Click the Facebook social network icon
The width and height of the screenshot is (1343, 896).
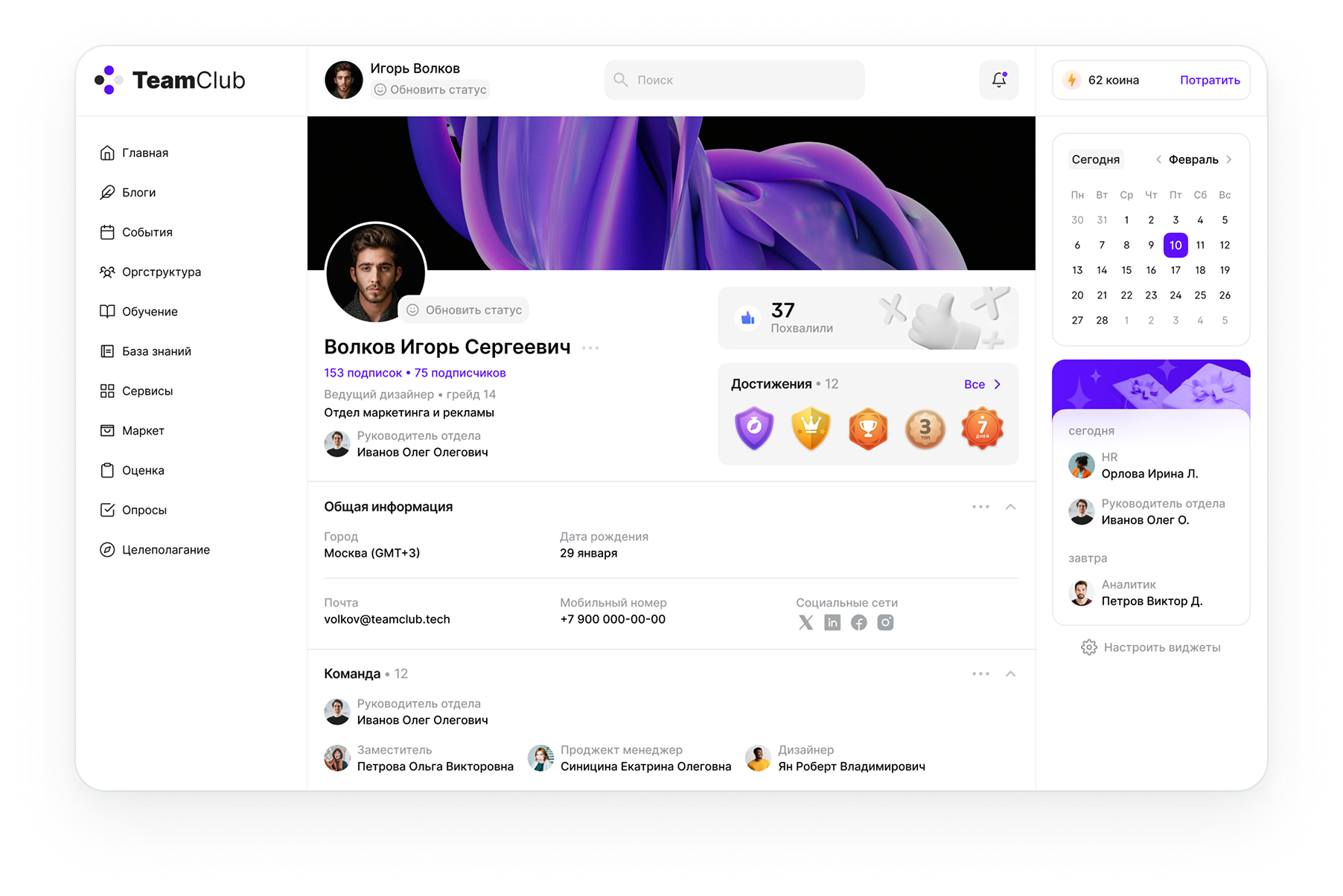click(858, 623)
